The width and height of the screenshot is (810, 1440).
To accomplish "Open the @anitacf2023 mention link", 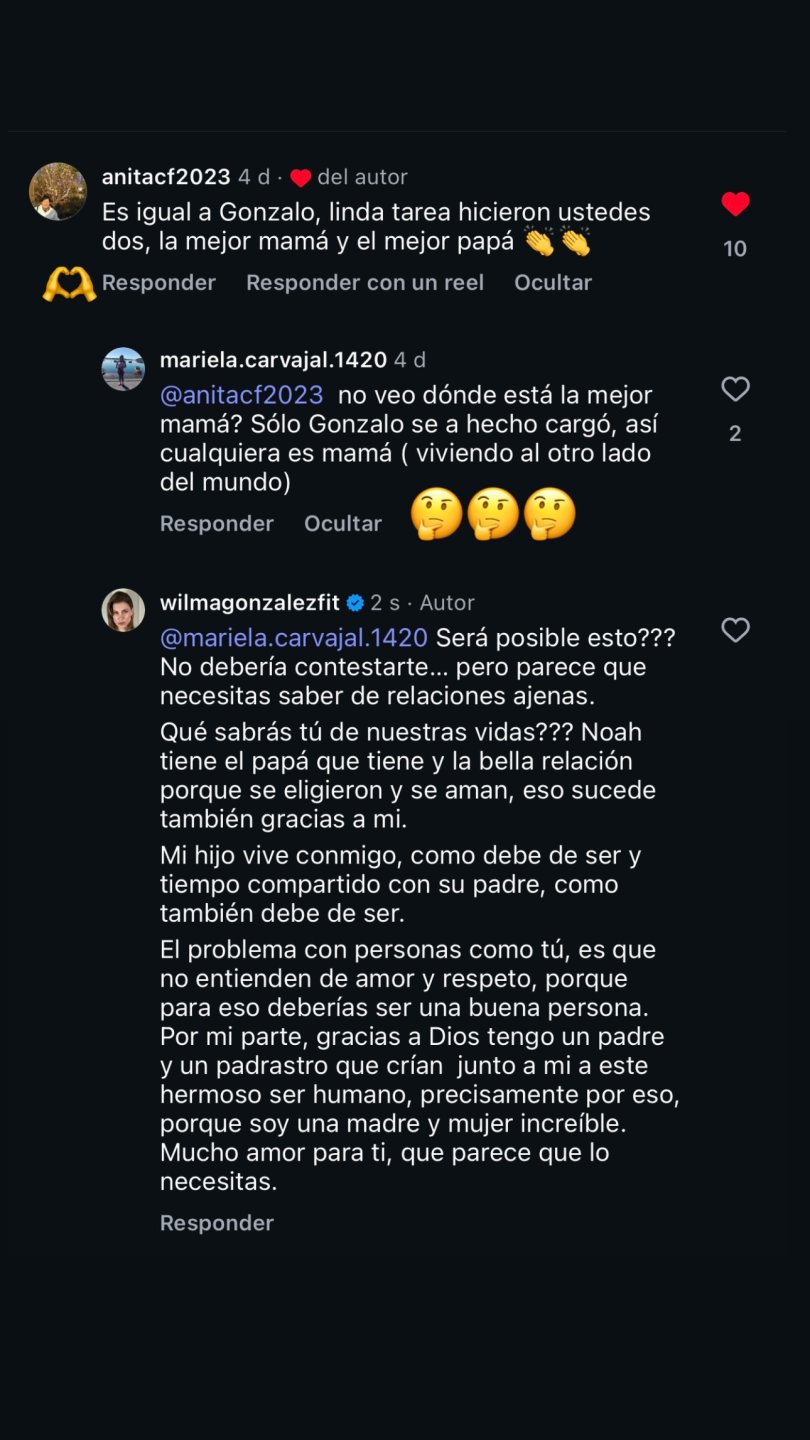I will [x=242, y=396].
